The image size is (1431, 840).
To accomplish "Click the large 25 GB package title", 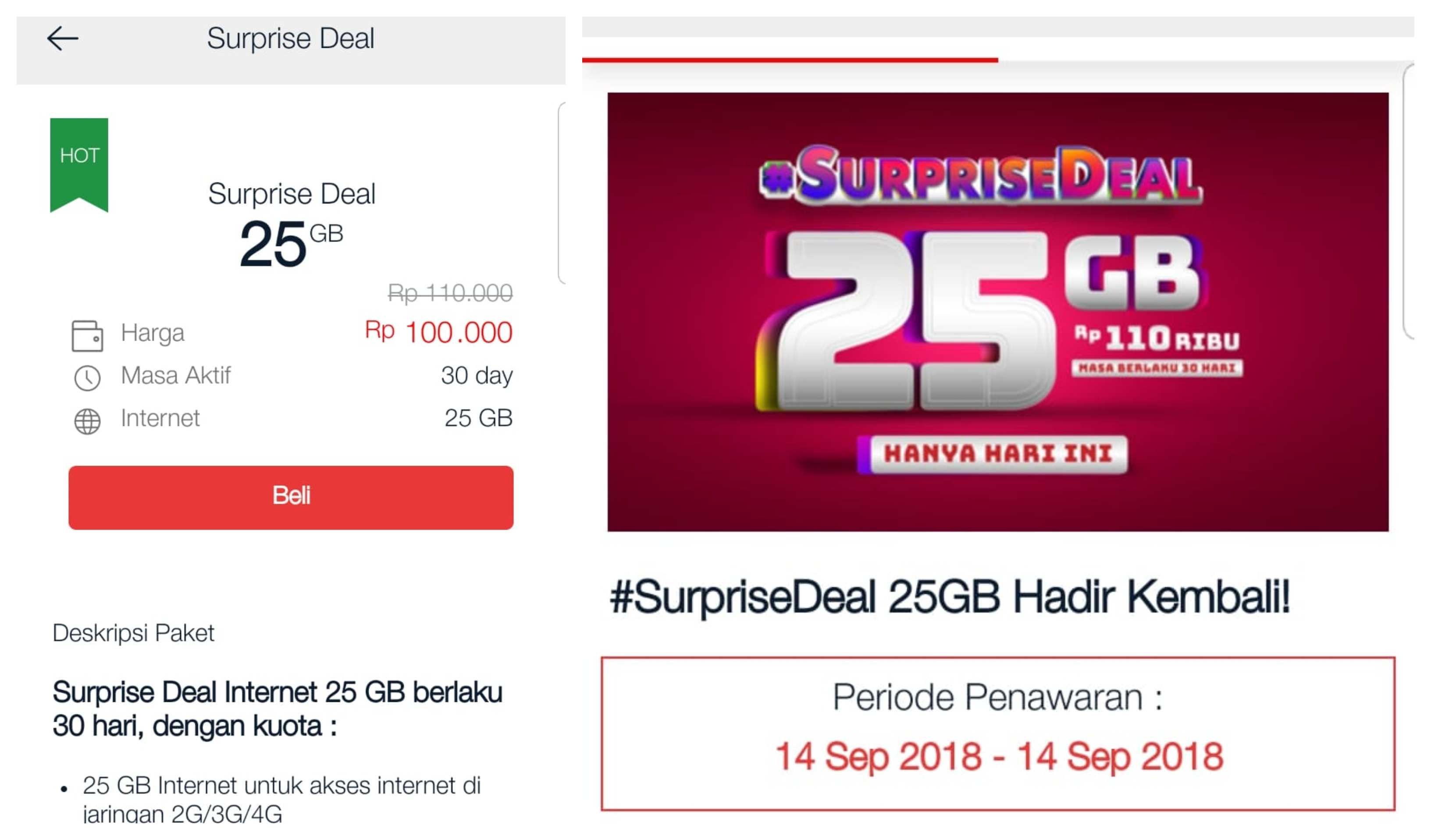I will 291,243.
